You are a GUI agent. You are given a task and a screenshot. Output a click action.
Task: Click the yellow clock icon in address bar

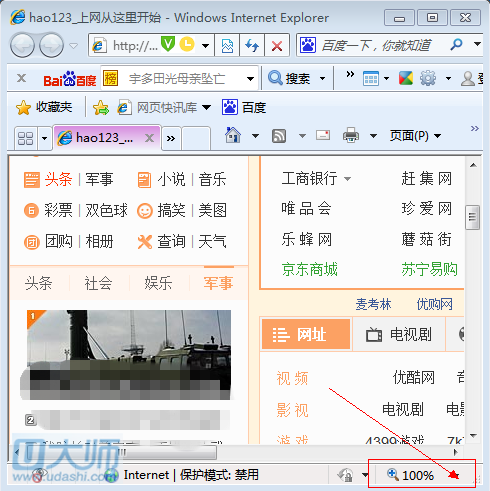point(187,44)
